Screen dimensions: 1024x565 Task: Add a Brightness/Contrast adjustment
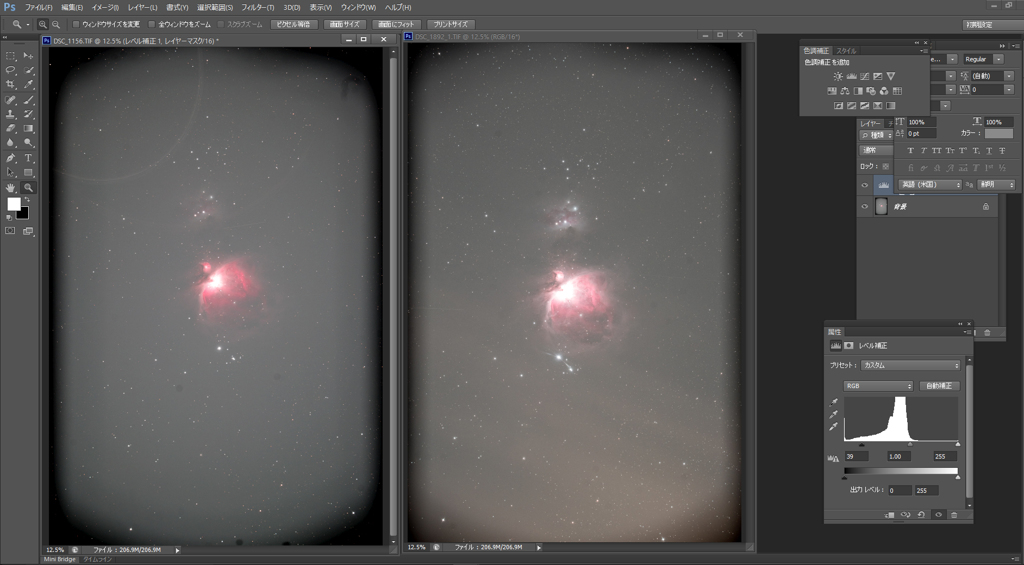(x=838, y=76)
